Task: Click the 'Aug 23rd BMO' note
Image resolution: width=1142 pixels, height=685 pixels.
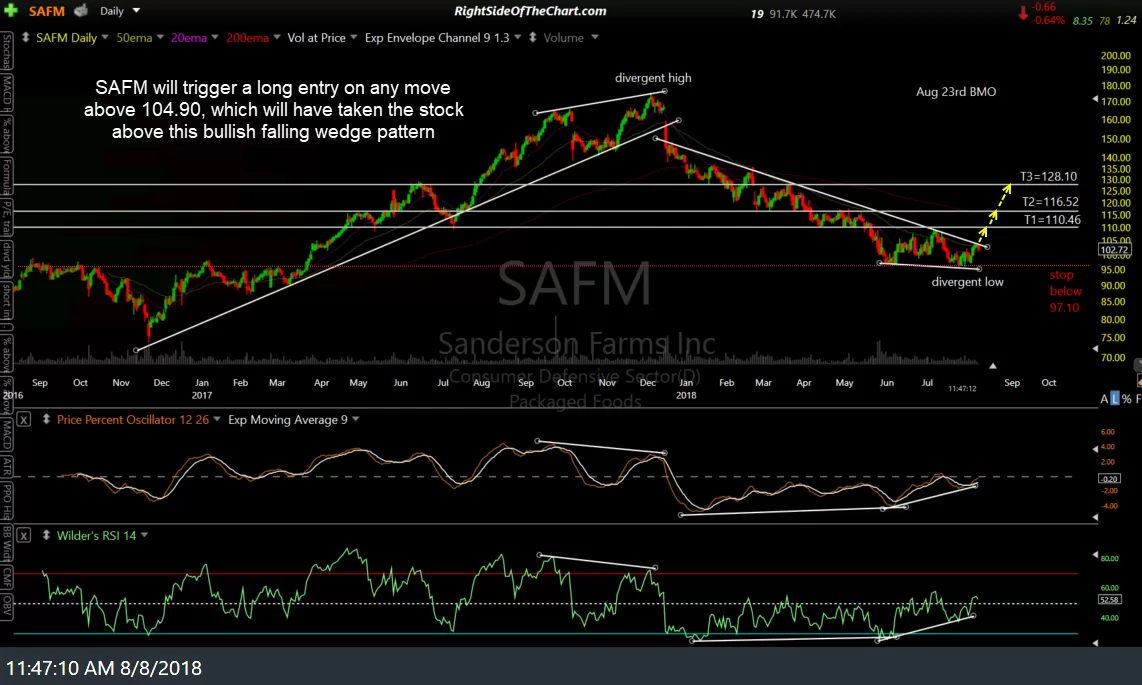Action: pos(956,92)
